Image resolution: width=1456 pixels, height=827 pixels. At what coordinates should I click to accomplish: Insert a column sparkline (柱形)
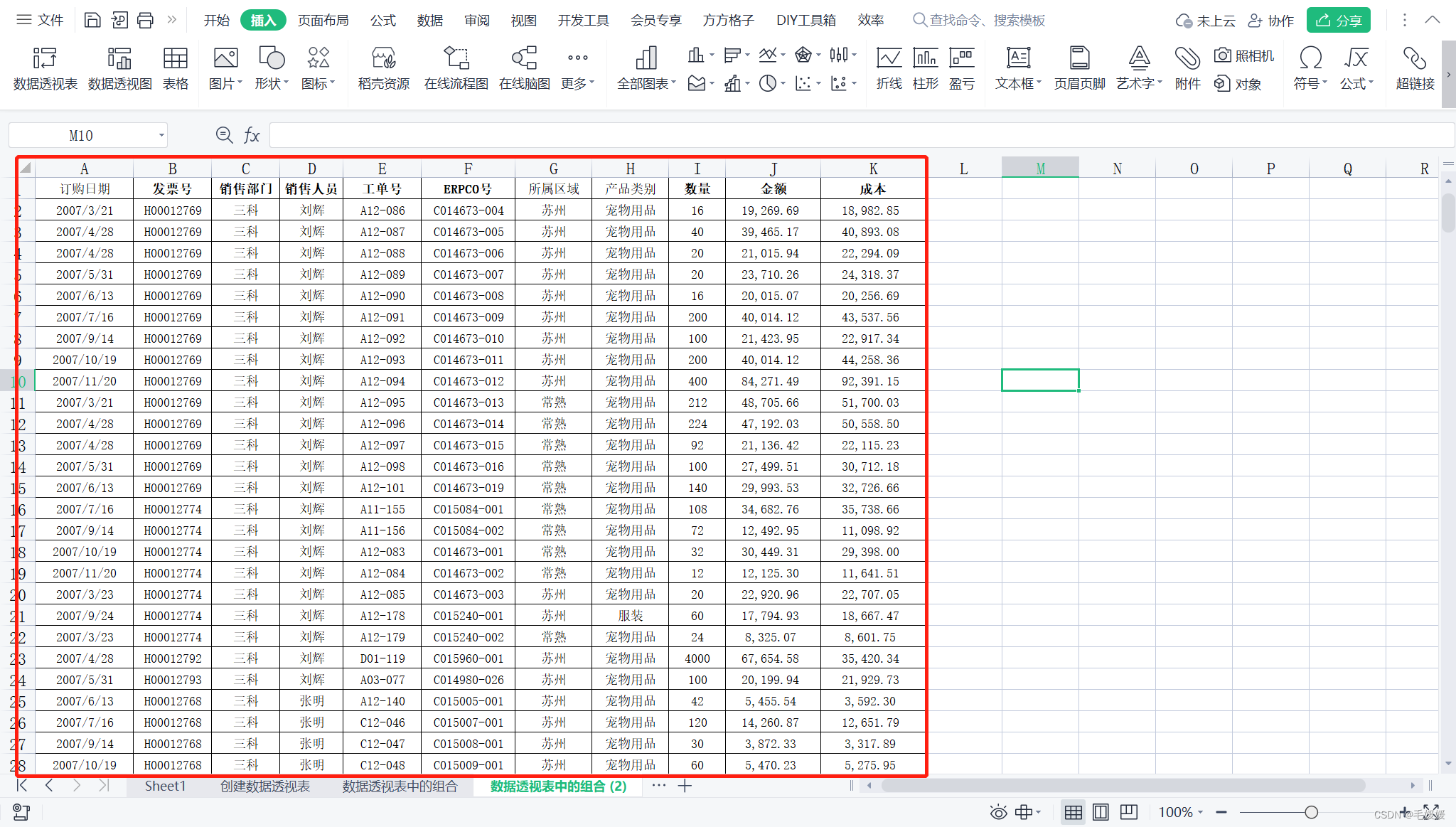[x=925, y=69]
